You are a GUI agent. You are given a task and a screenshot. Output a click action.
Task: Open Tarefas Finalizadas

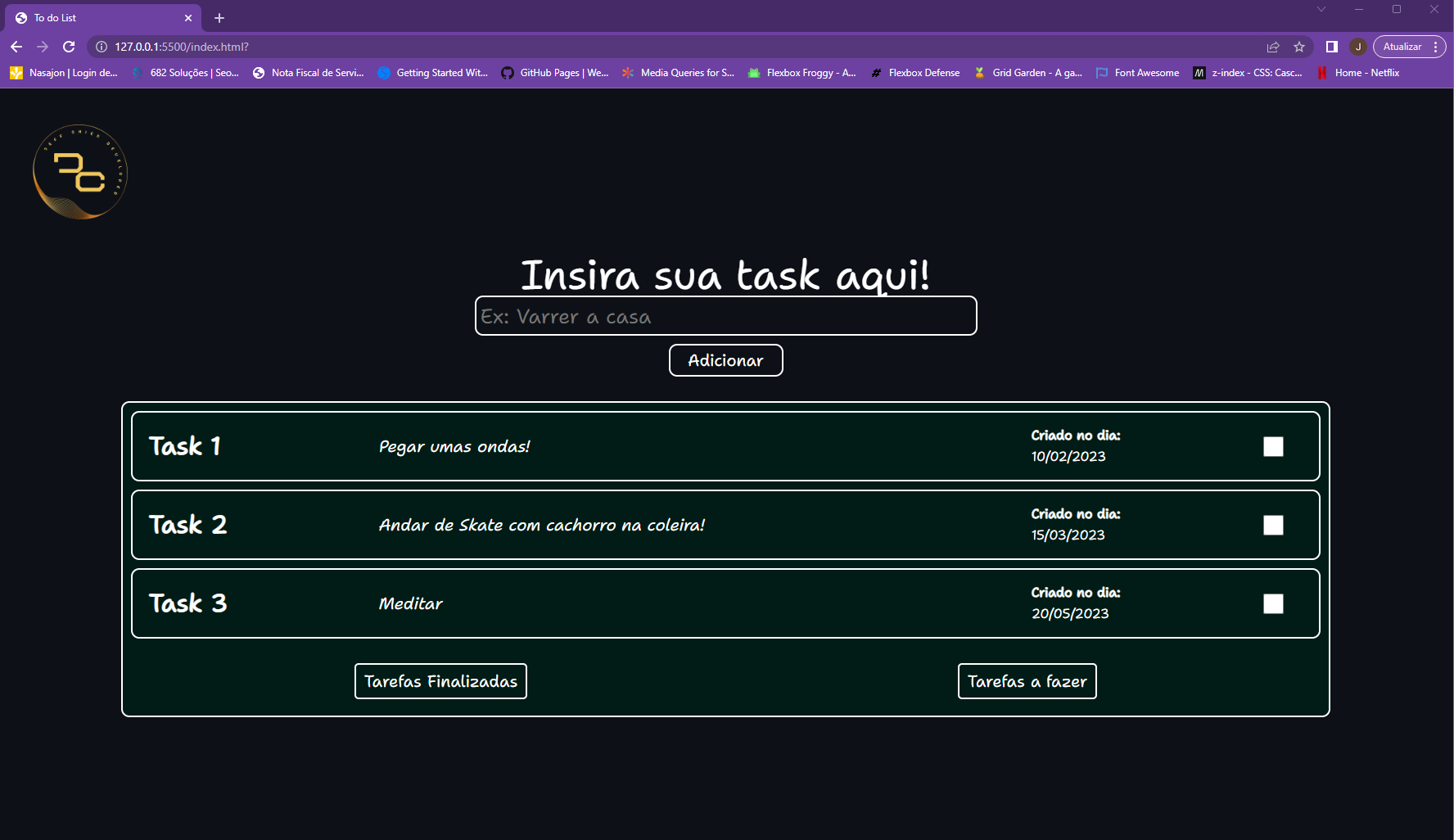pos(440,680)
